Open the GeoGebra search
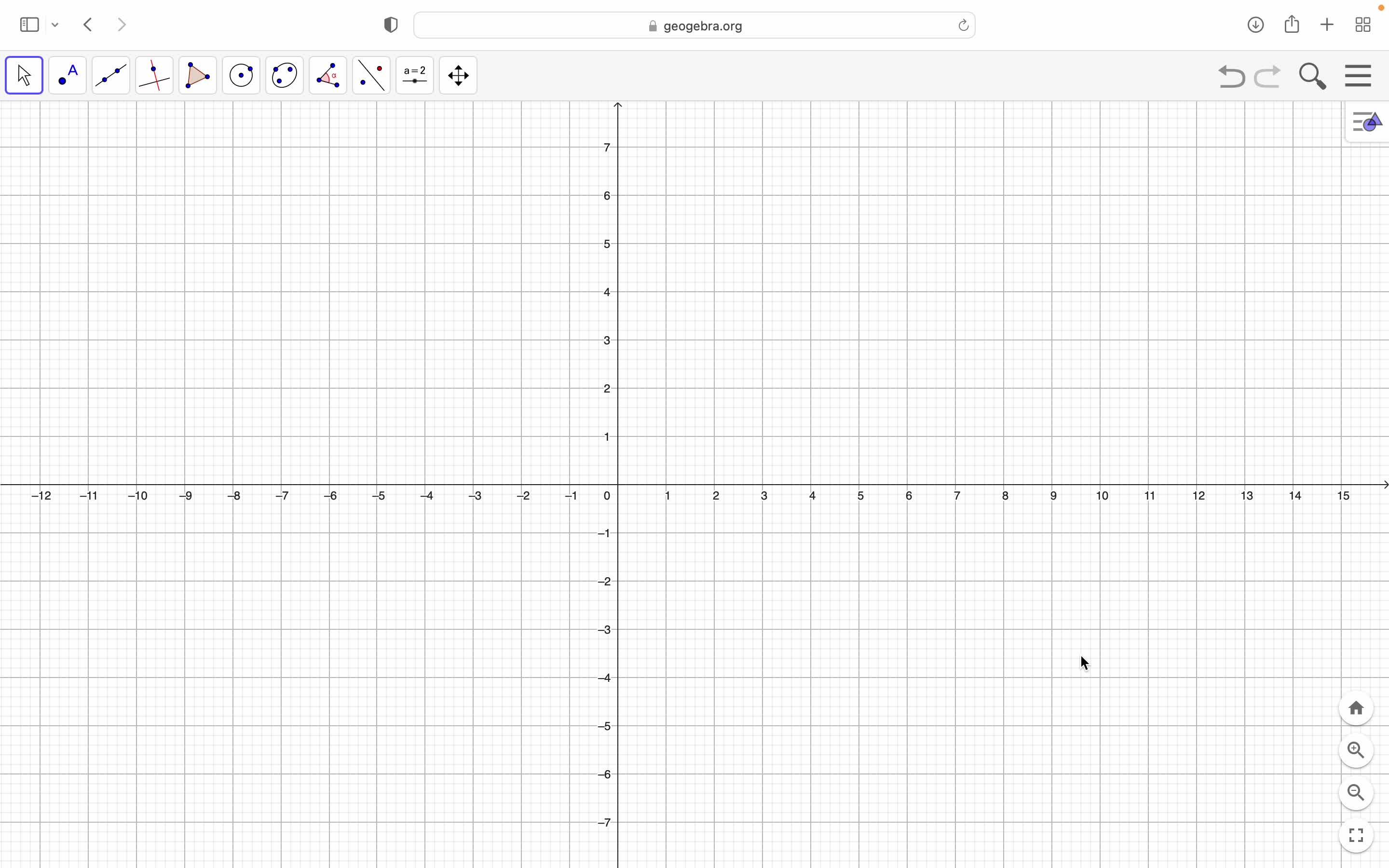This screenshot has height=868, width=1389. [x=1313, y=76]
